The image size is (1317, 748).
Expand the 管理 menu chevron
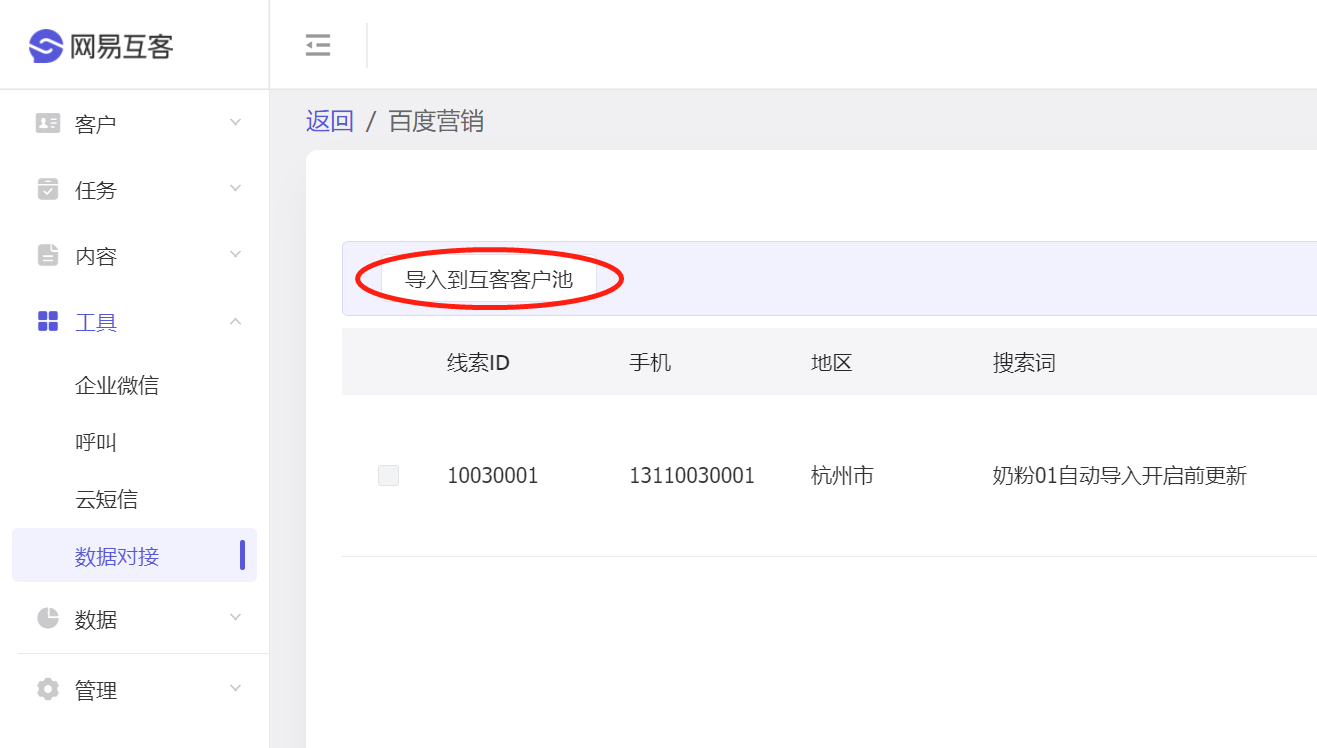pyautogui.click(x=236, y=688)
